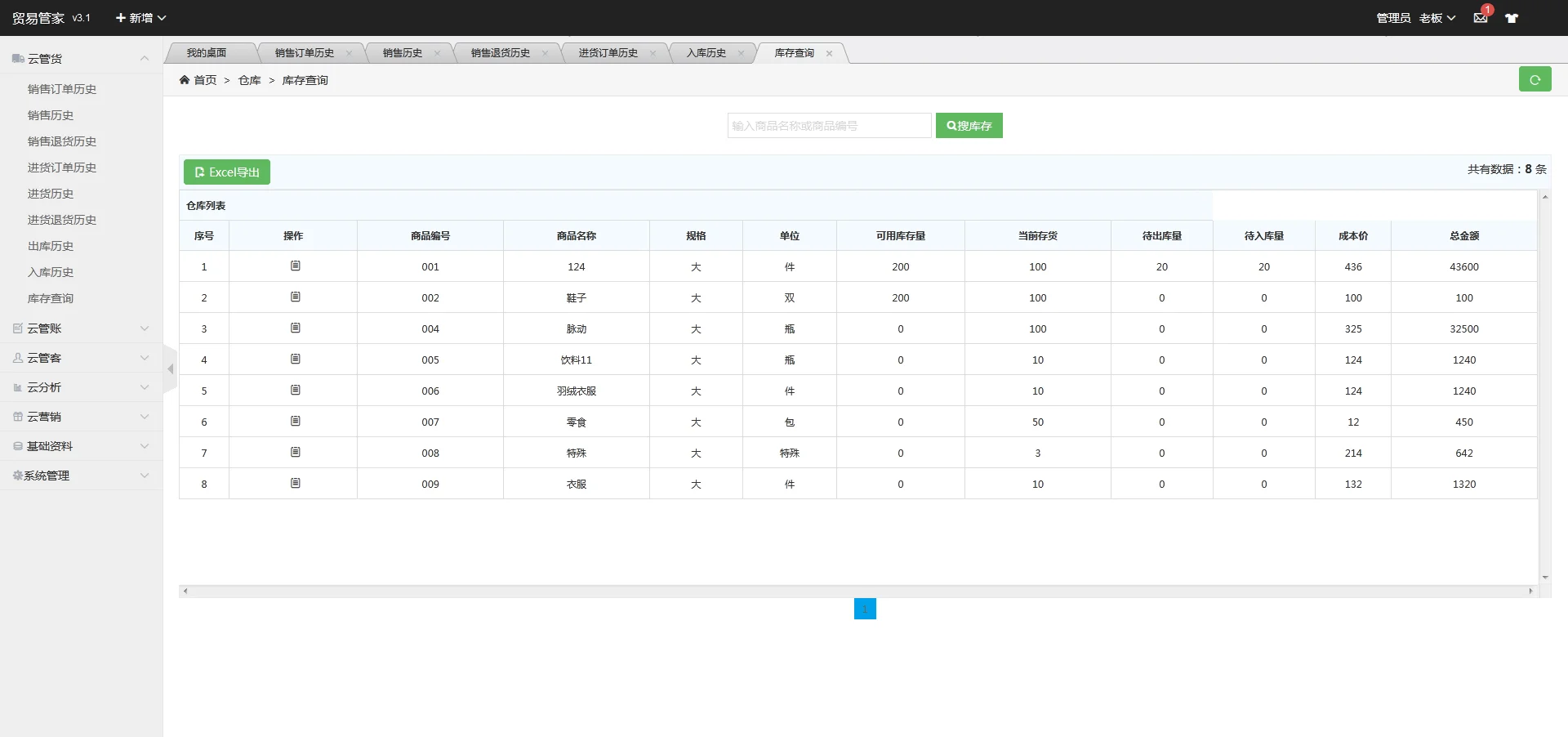Click the home icon in breadcrumb
This screenshot has height=737, width=1568.
coord(185,80)
